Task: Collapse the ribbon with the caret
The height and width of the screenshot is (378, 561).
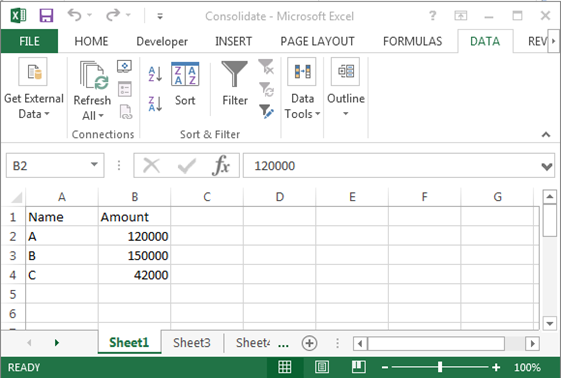Action: click(546, 134)
